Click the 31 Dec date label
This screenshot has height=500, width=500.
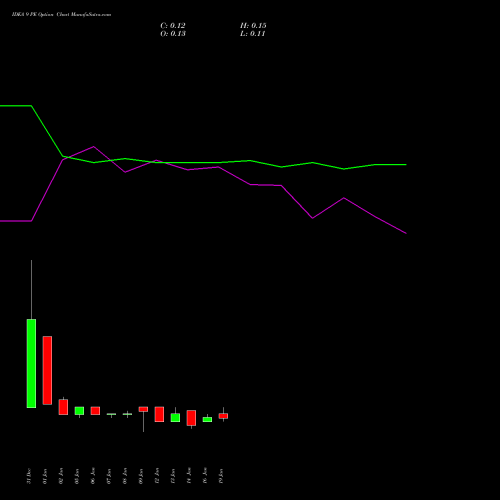pos(29,476)
